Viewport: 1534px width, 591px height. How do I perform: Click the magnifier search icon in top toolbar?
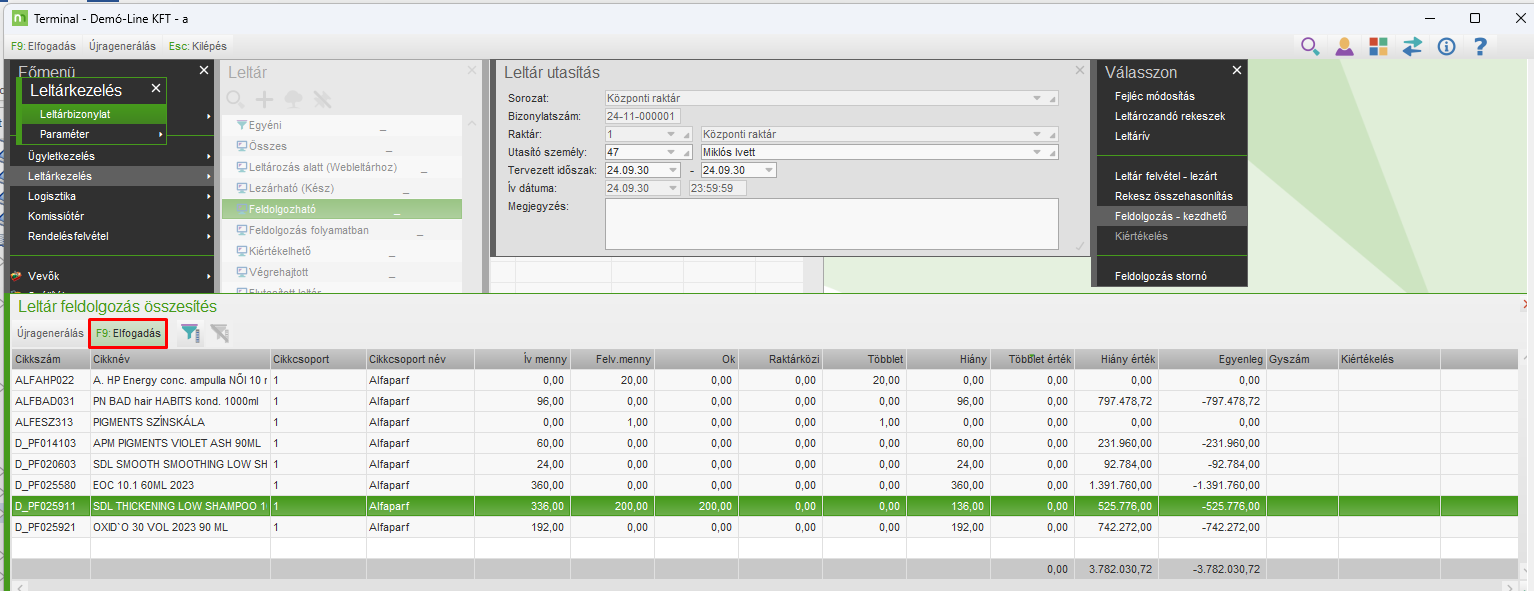[1310, 46]
